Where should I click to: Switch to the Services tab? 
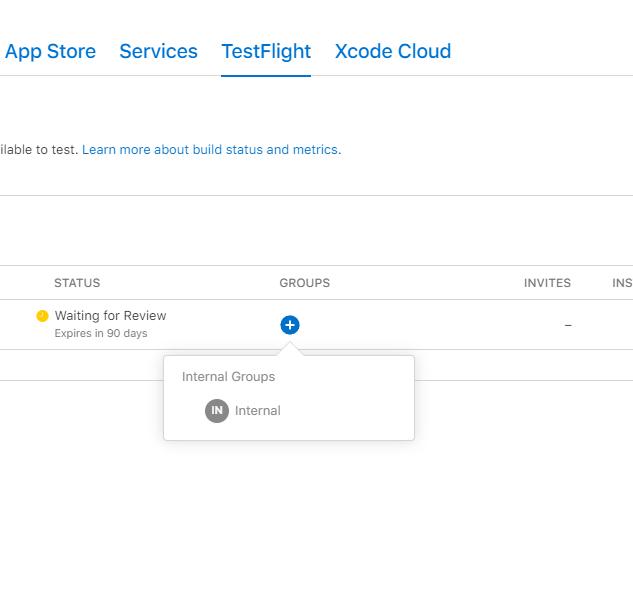pos(158,52)
